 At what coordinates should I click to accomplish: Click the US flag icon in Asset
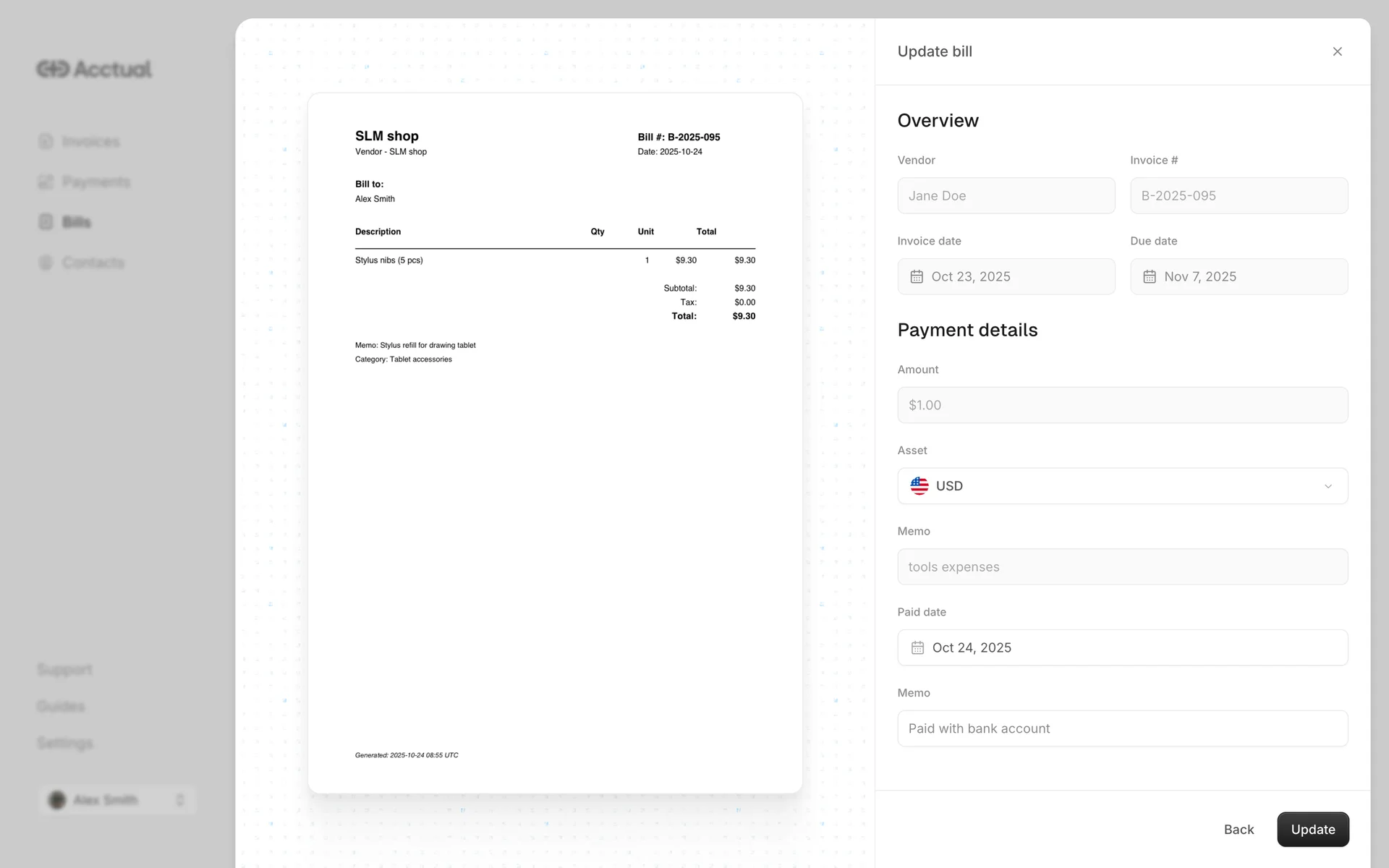click(919, 486)
